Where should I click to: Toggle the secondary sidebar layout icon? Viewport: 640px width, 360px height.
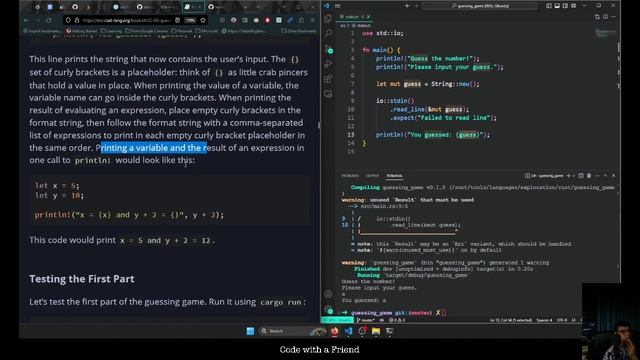click(565, 6)
